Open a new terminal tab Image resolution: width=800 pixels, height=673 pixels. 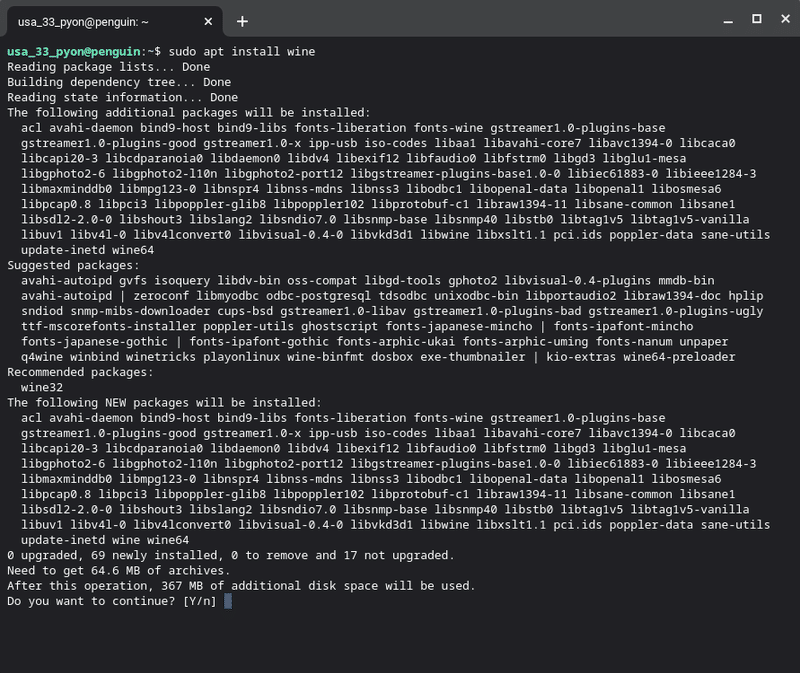click(242, 21)
